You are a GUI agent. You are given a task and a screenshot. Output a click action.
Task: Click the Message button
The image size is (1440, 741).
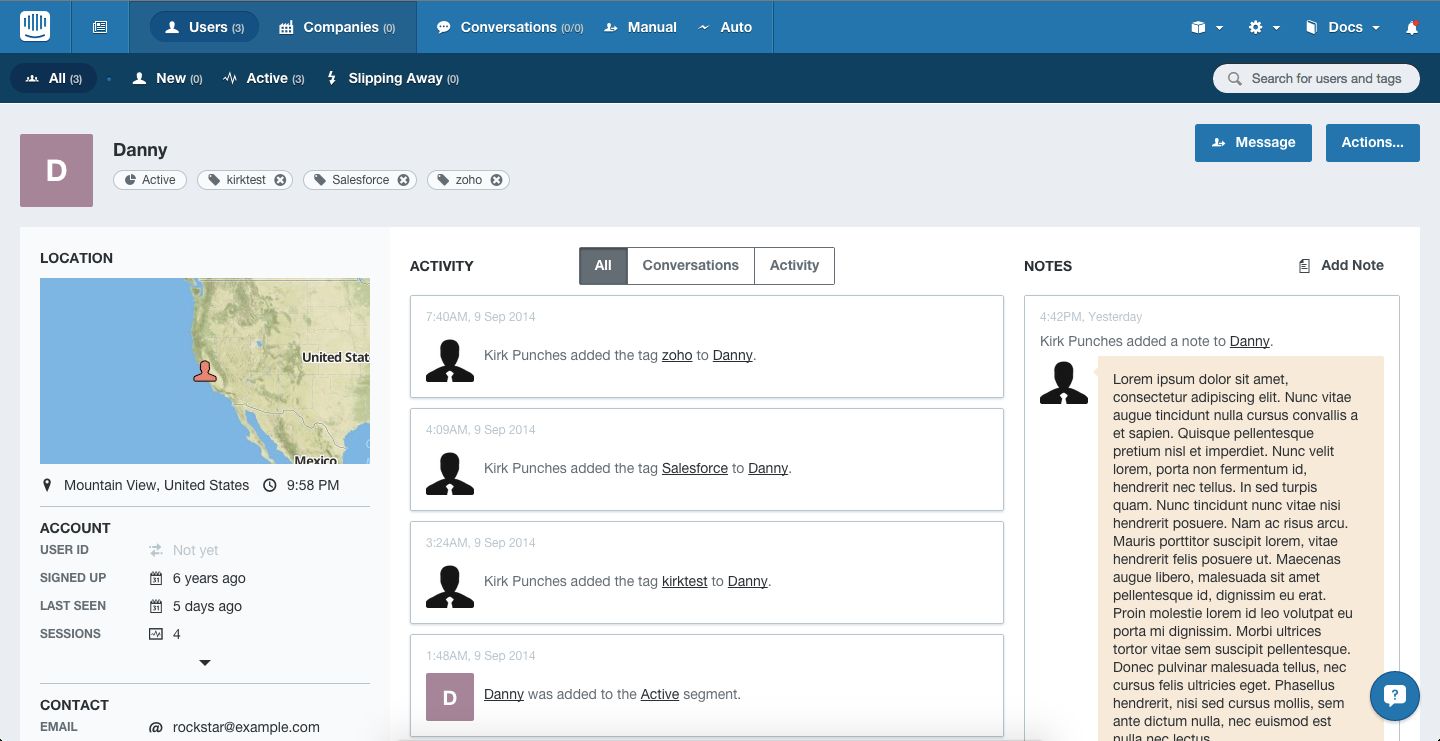tap(1253, 142)
